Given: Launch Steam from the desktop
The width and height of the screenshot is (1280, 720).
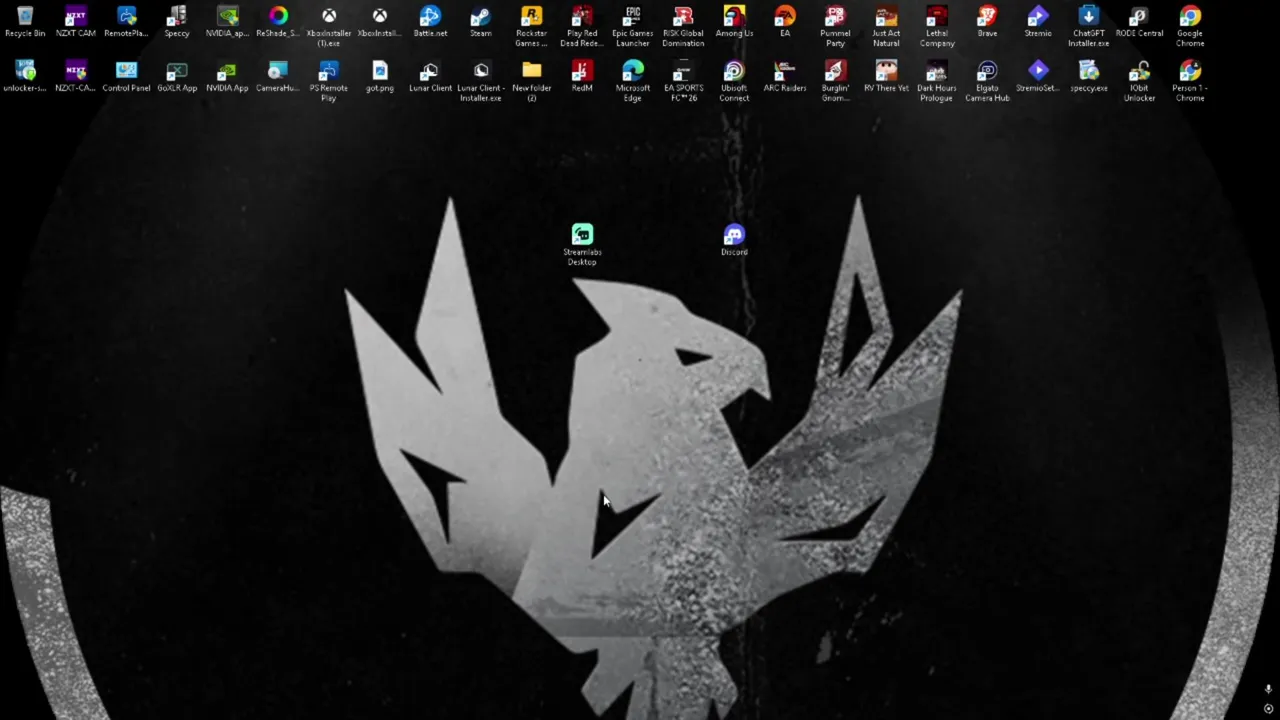Looking at the screenshot, I should pyautogui.click(x=481, y=22).
